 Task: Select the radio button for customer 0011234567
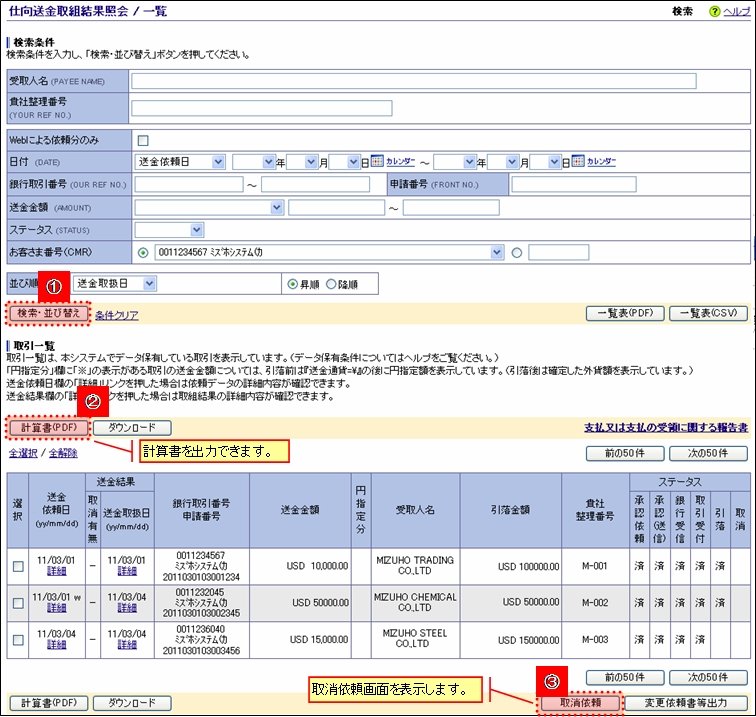[x=143, y=253]
